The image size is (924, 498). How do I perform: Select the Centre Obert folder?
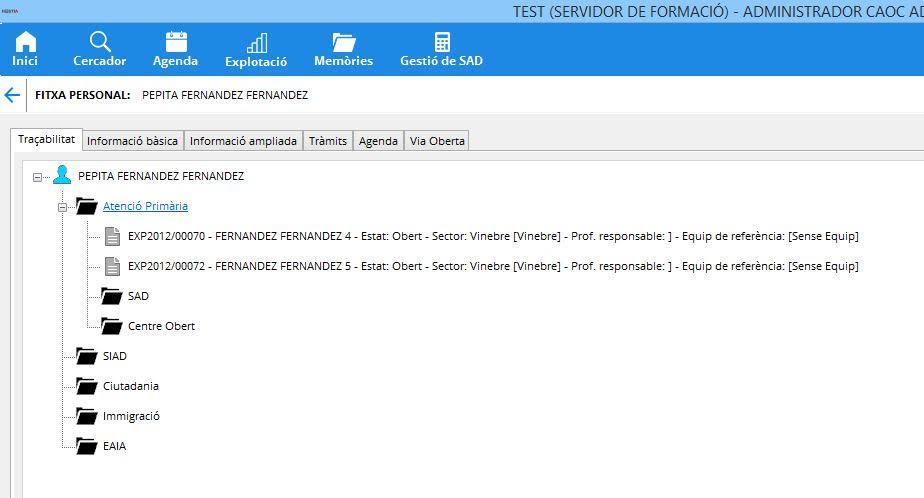[x=160, y=326]
